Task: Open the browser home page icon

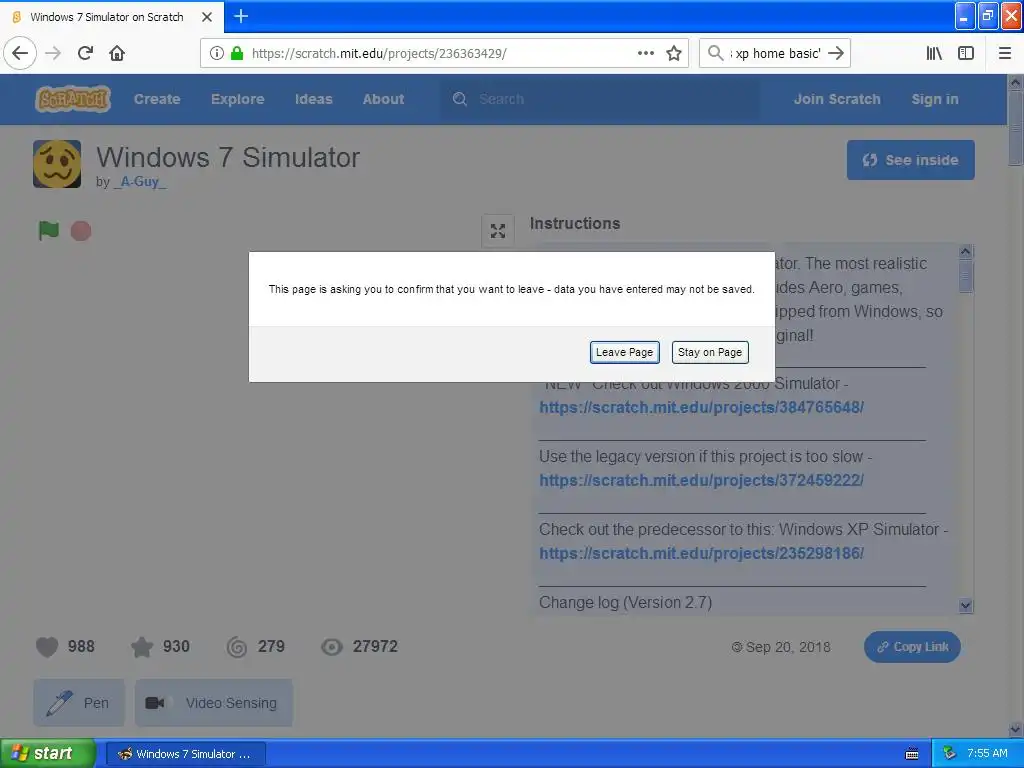Action: pyautogui.click(x=117, y=53)
